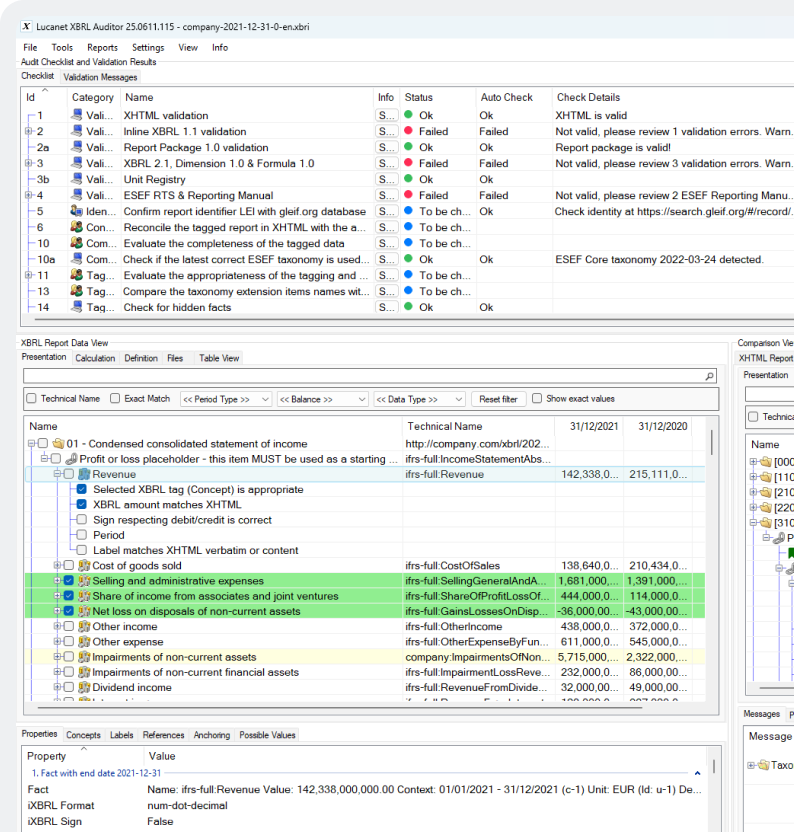Tick the Show exact values checkbox
Viewport: 794px width, 832px height.
click(x=538, y=399)
